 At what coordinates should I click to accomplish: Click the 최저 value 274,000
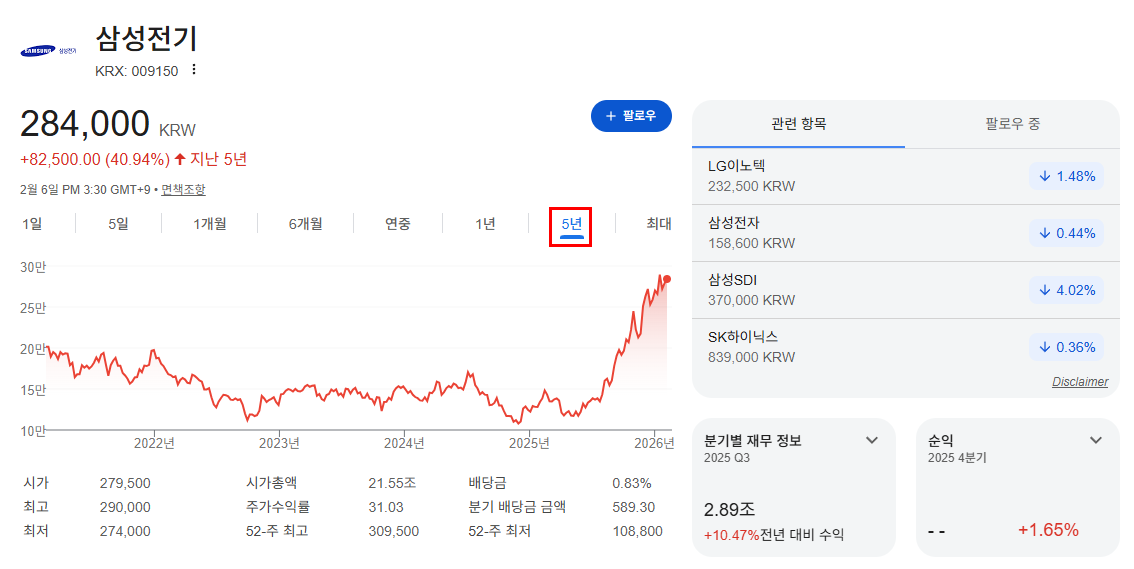[125, 531]
